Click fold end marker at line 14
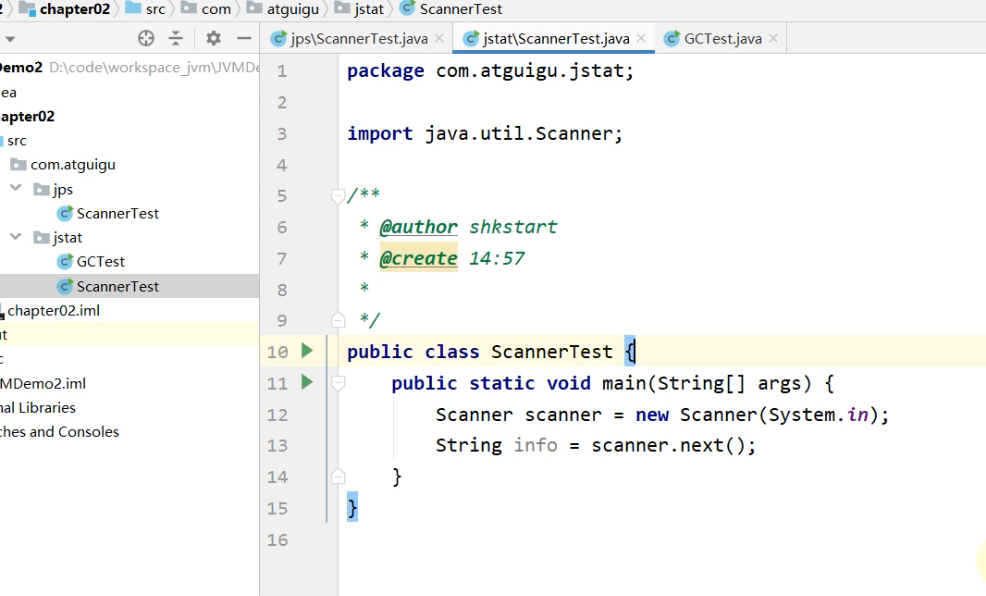This screenshot has width=986, height=596. click(x=338, y=476)
